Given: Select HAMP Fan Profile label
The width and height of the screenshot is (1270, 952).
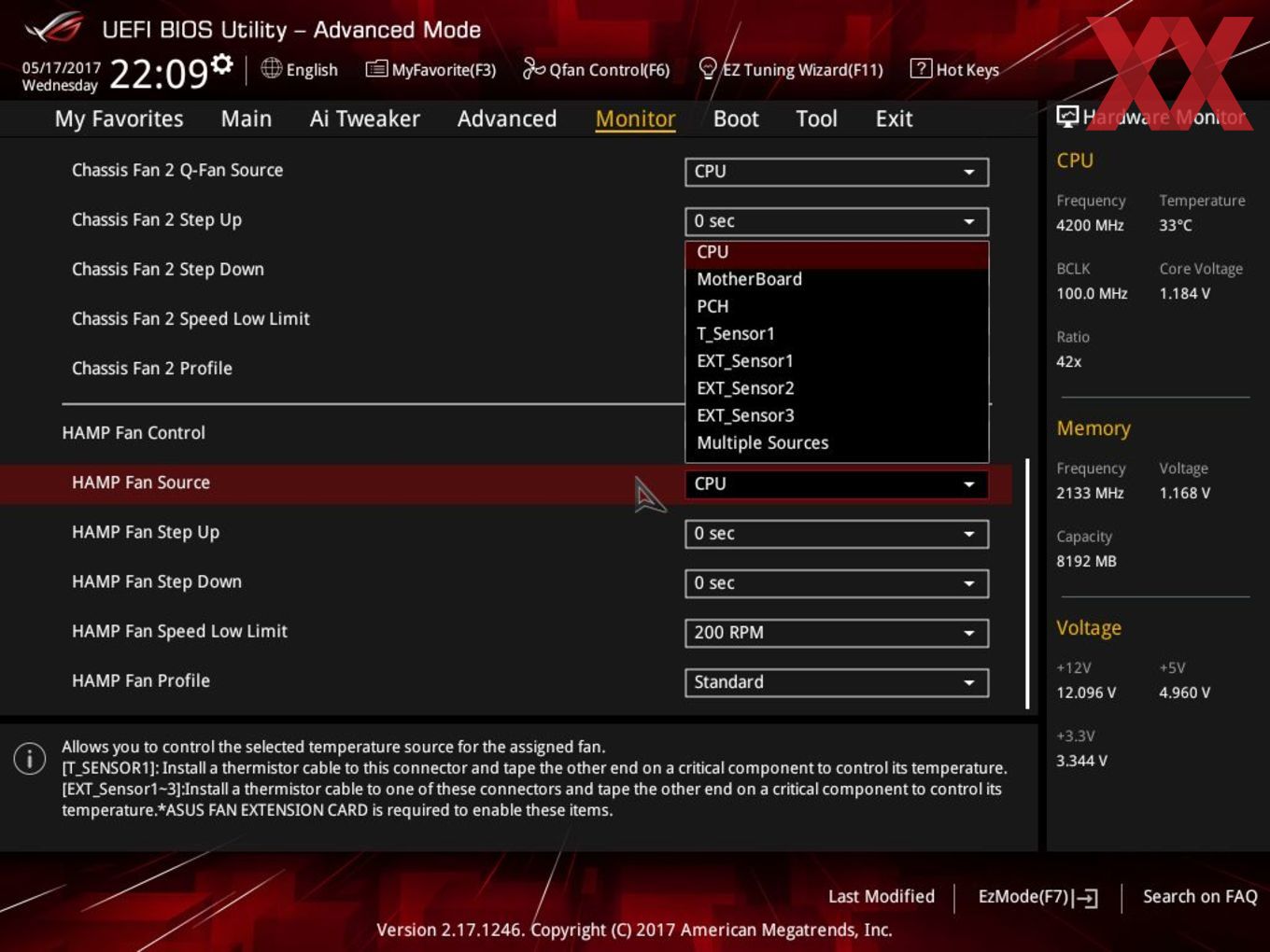Looking at the screenshot, I should pyautogui.click(x=141, y=681).
